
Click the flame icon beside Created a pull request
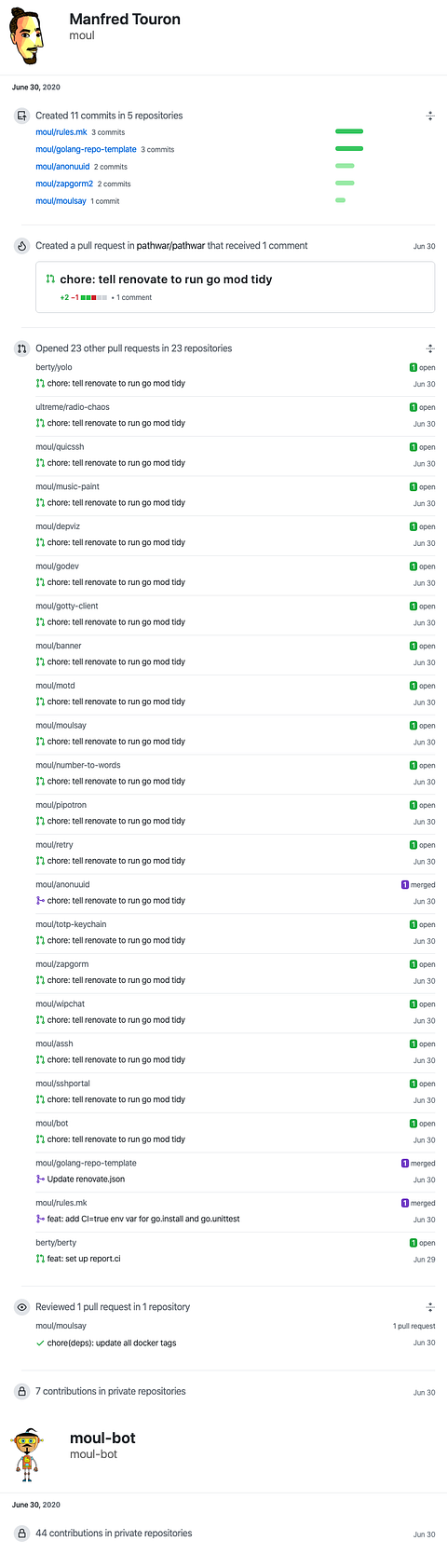coord(21,246)
